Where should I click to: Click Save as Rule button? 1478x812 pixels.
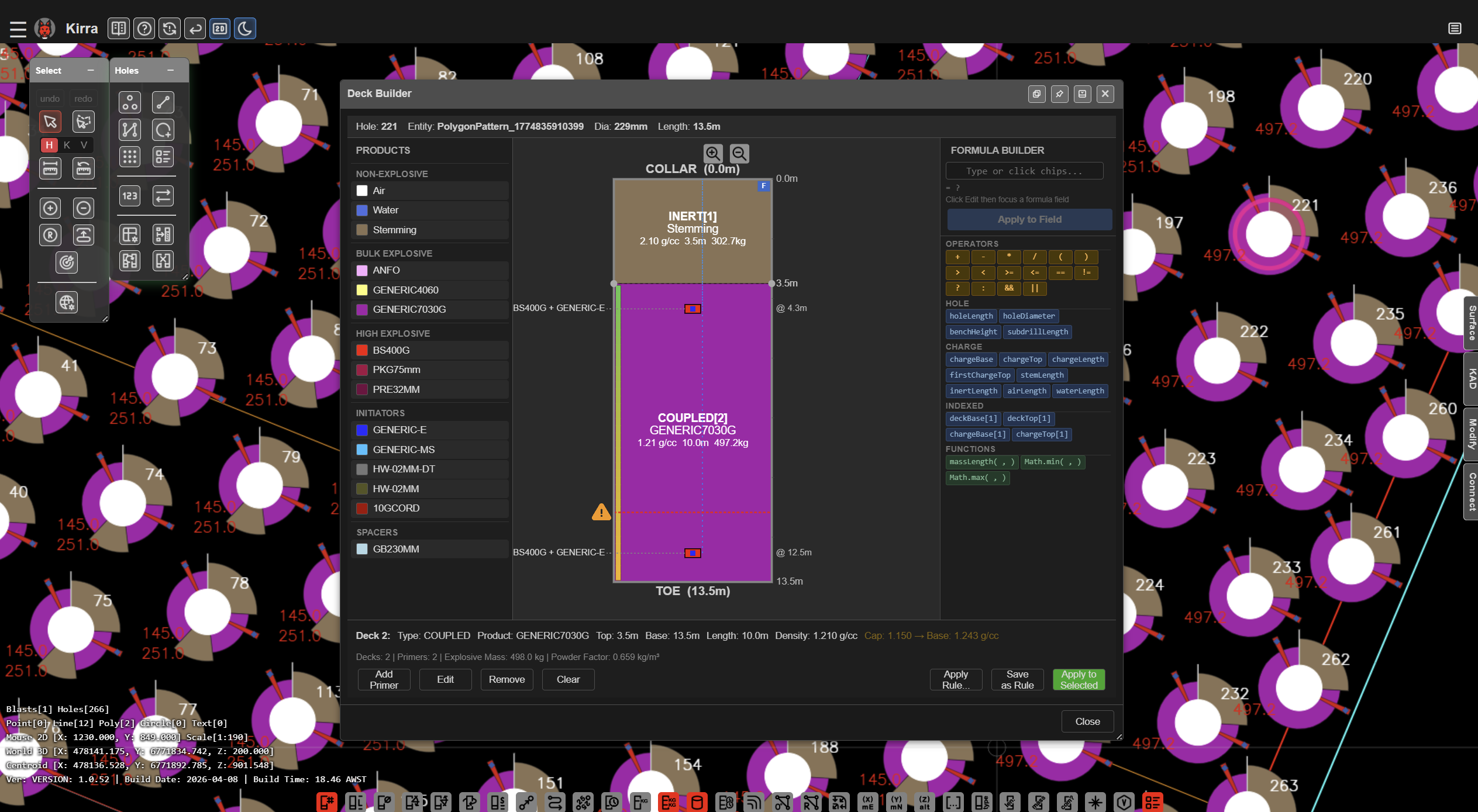1017,679
